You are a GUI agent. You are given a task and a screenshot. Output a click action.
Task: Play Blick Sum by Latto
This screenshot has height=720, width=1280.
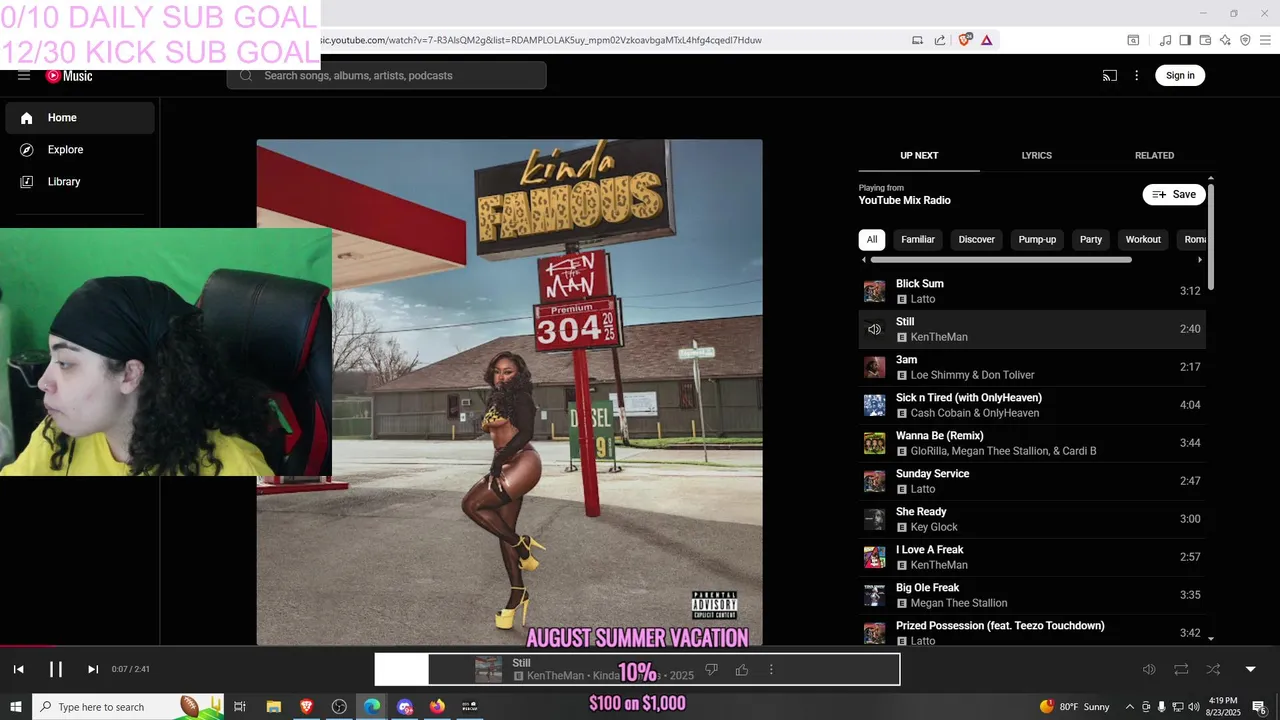pyautogui.click(x=1032, y=291)
